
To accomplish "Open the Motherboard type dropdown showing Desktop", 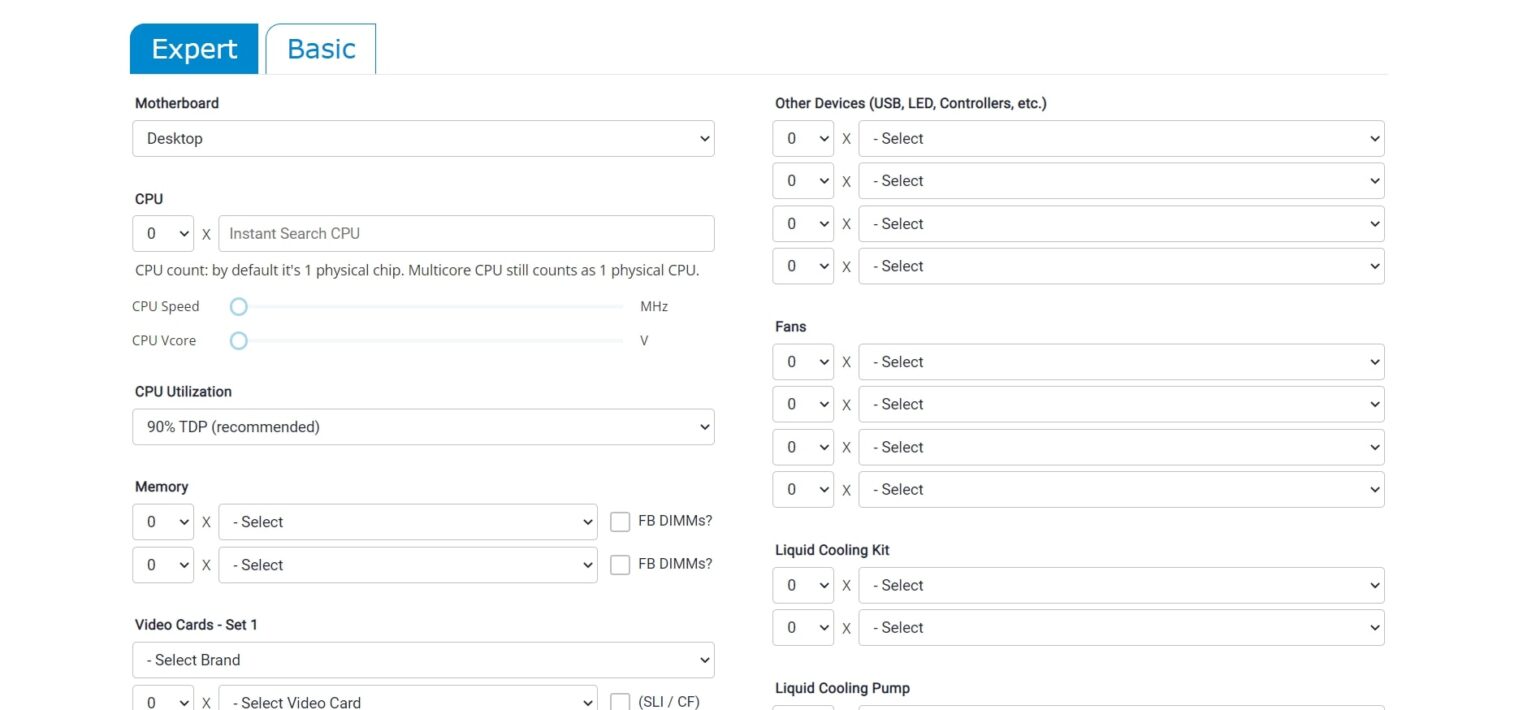I will pyautogui.click(x=423, y=138).
